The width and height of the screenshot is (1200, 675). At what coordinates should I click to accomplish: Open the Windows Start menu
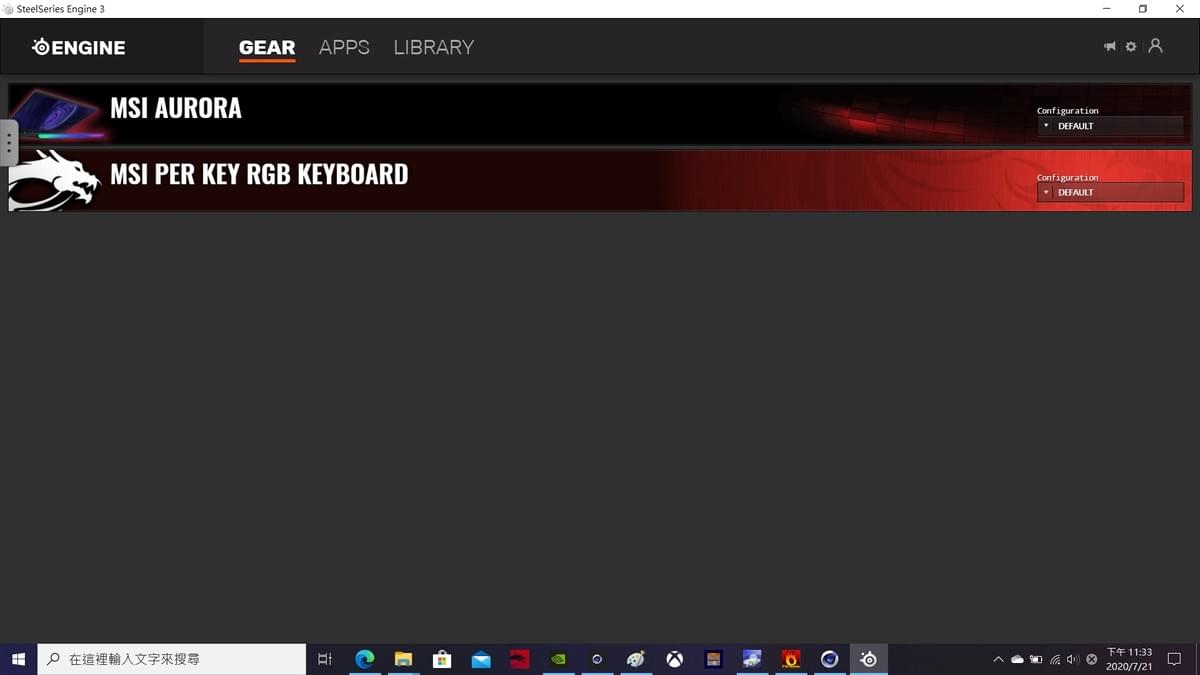[18, 659]
